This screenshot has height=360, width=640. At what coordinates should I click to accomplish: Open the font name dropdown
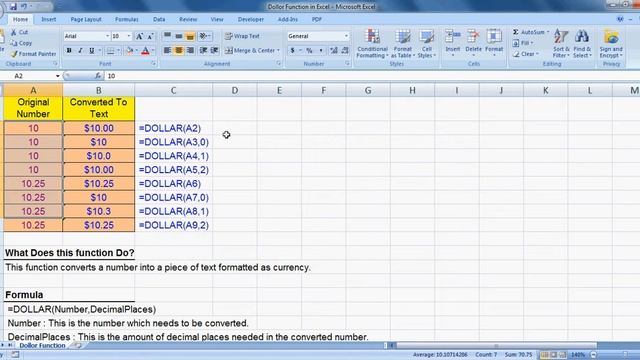tap(107, 36)
